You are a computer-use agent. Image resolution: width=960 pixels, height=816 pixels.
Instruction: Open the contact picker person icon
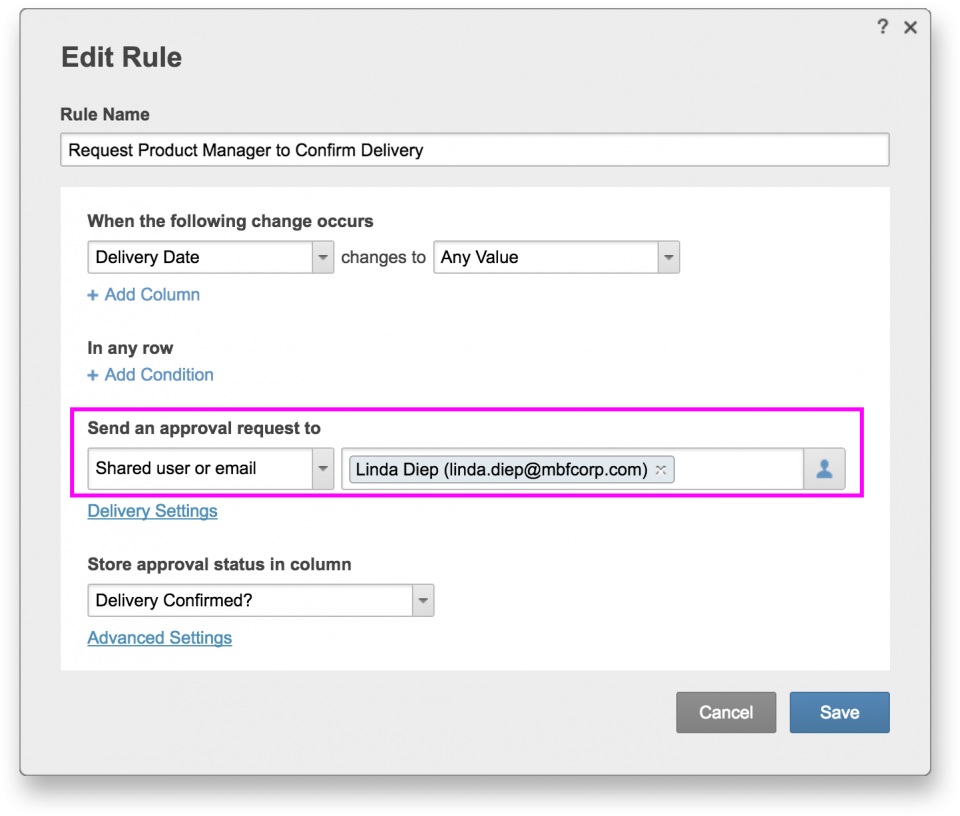[824, 469]
